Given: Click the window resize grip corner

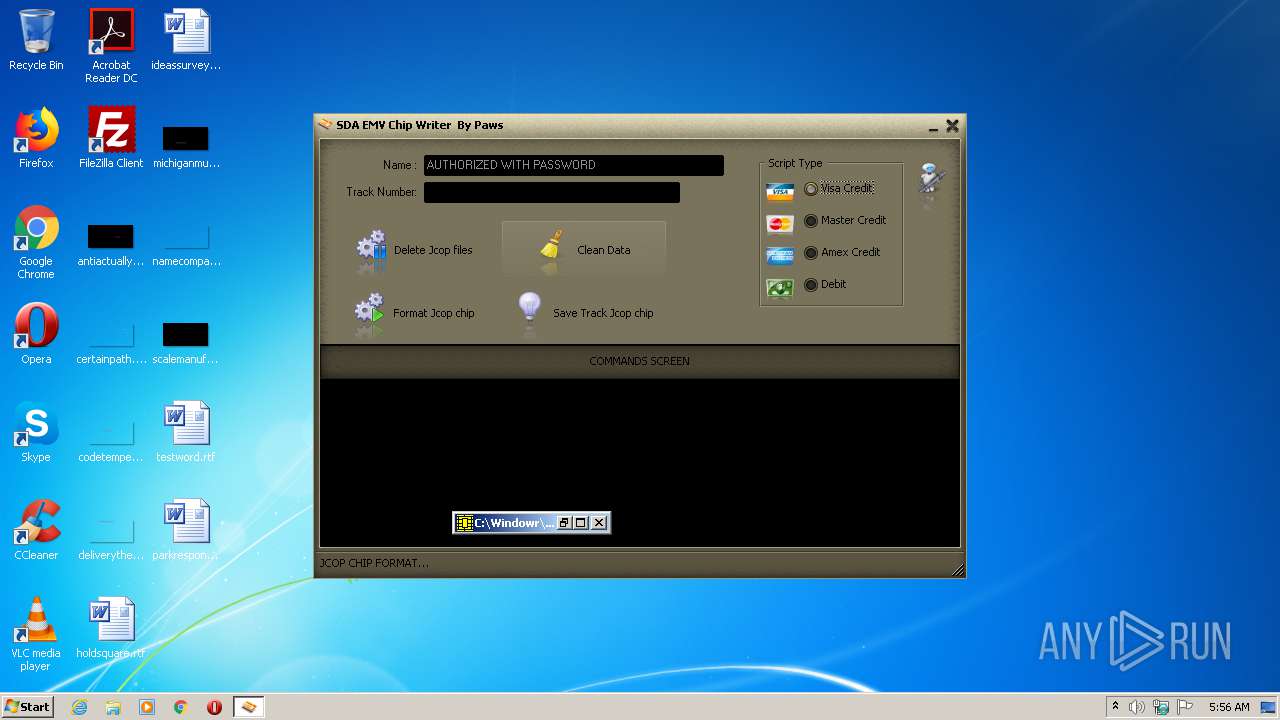Looking at the screenshot, I should pos(958,570).
